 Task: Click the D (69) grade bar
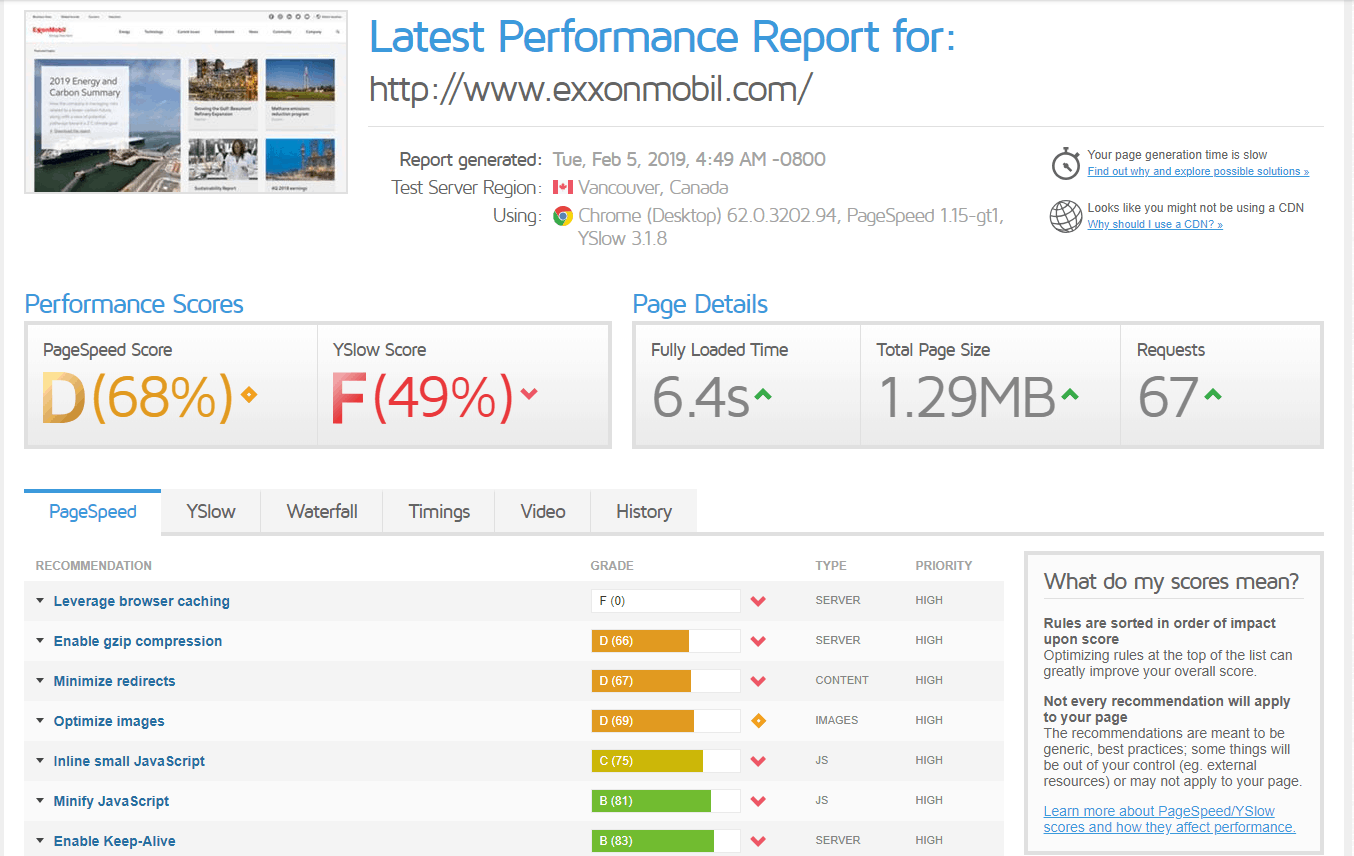pyautogui.click(x=666, y=721)
